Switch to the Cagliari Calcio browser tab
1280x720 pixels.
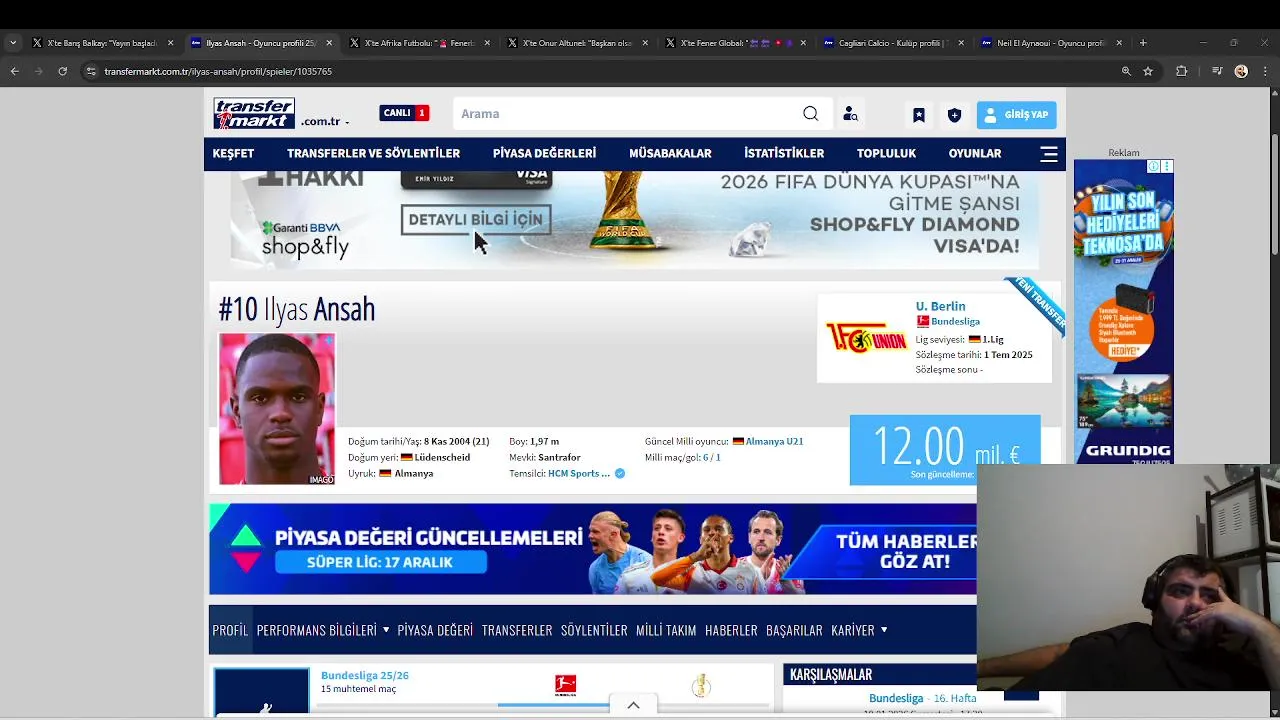[894, 43]
